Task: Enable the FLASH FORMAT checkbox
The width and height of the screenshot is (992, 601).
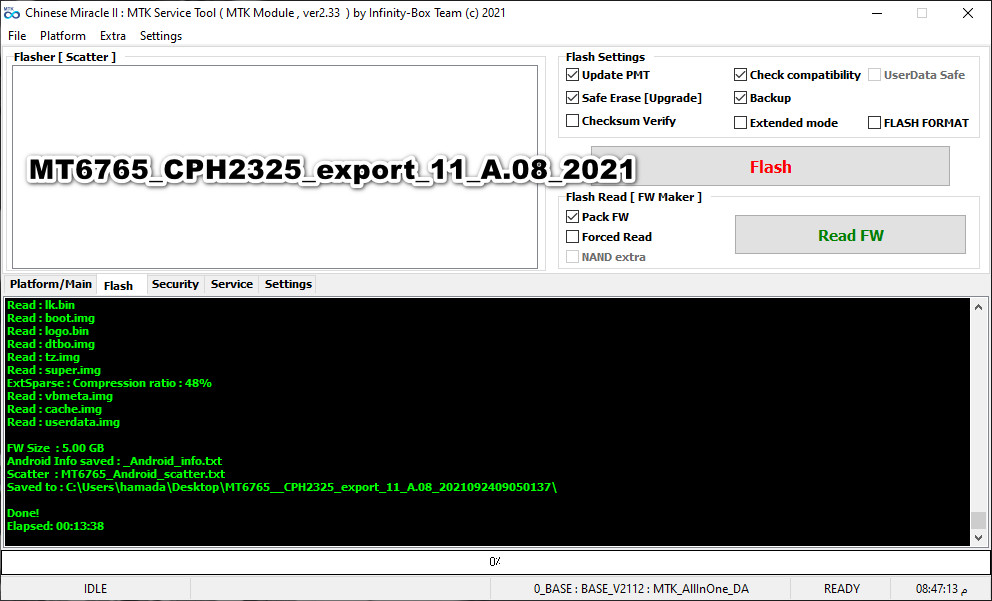Action: [874, 121]
